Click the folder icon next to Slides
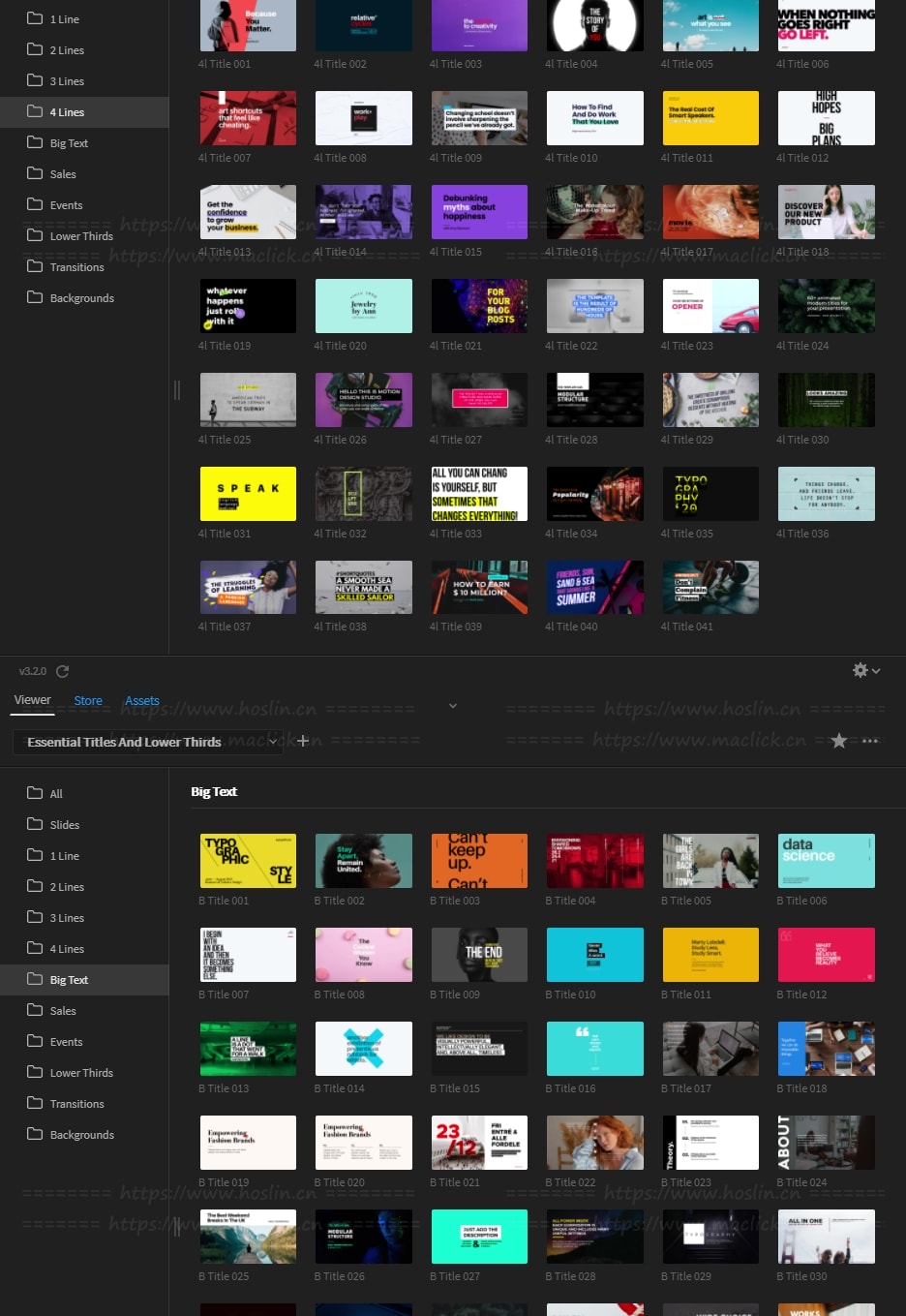This screenshot has height=1316, width=906. click(35, 824)
